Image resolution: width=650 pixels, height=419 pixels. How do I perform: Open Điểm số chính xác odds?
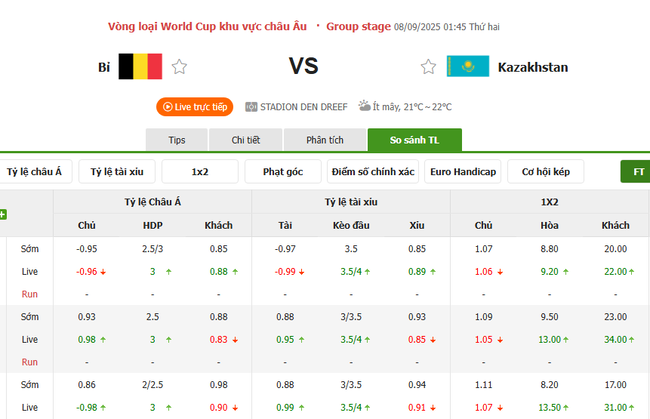(x=372, y=172)
